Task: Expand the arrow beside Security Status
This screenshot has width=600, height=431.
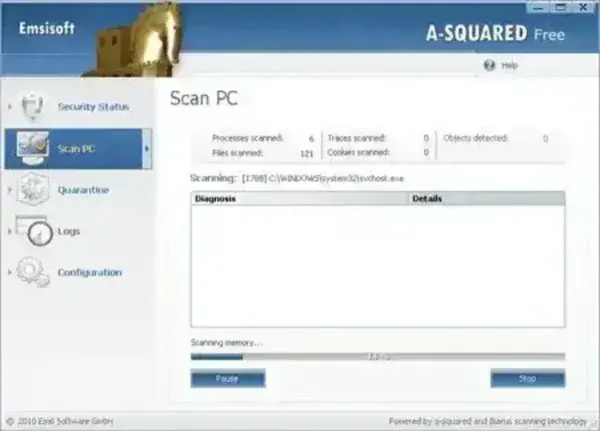Action: point(10,106)
